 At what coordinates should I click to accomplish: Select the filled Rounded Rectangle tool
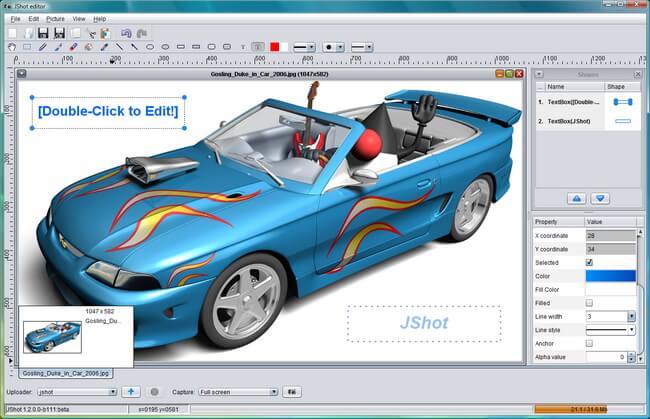tap(227, 47)
